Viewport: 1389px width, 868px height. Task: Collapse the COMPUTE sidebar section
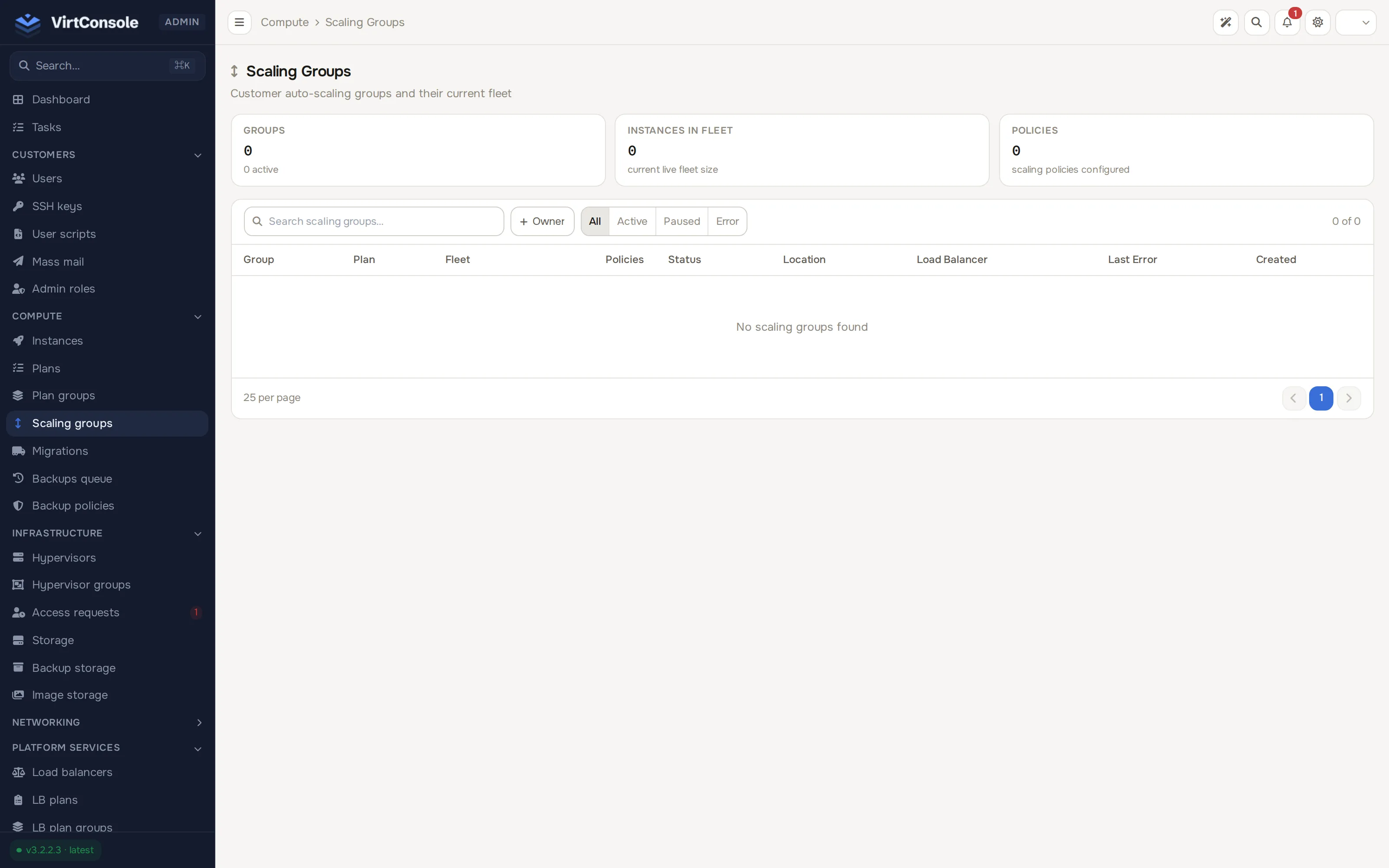coord(107,316)
